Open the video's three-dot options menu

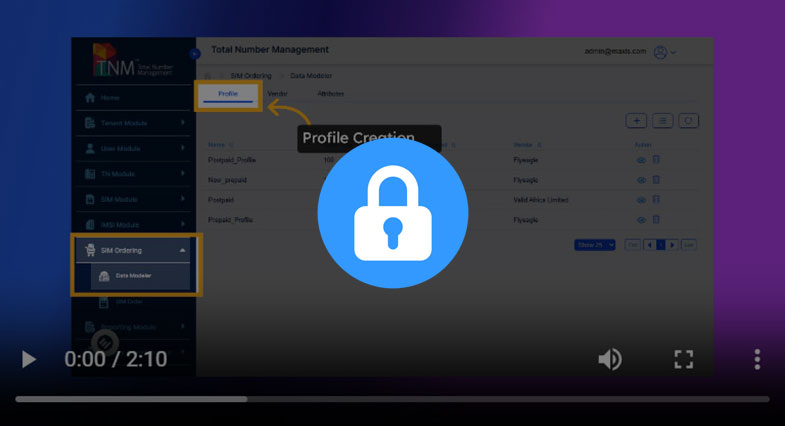click(757, 359)
